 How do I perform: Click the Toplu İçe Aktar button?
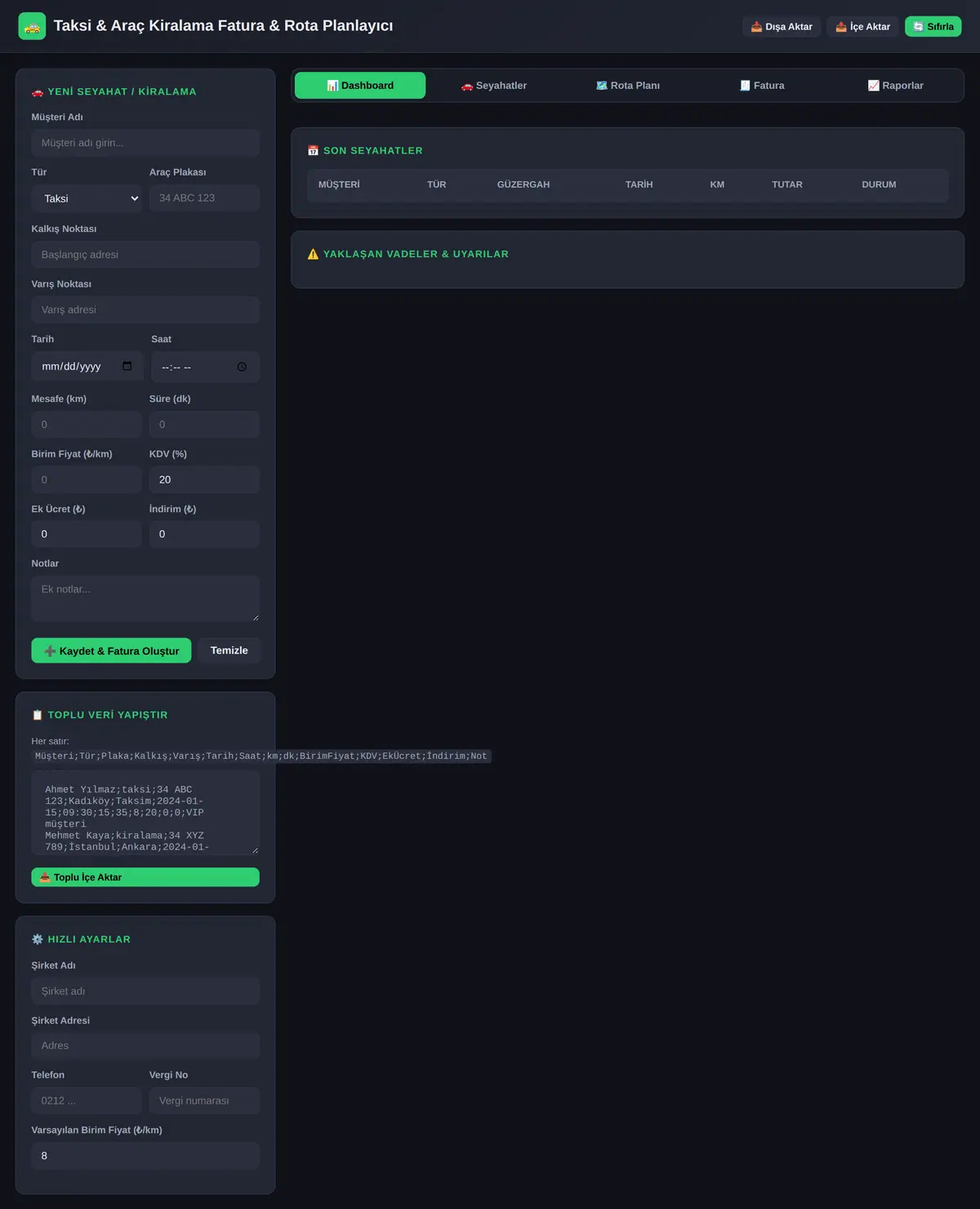pos(145,877)
